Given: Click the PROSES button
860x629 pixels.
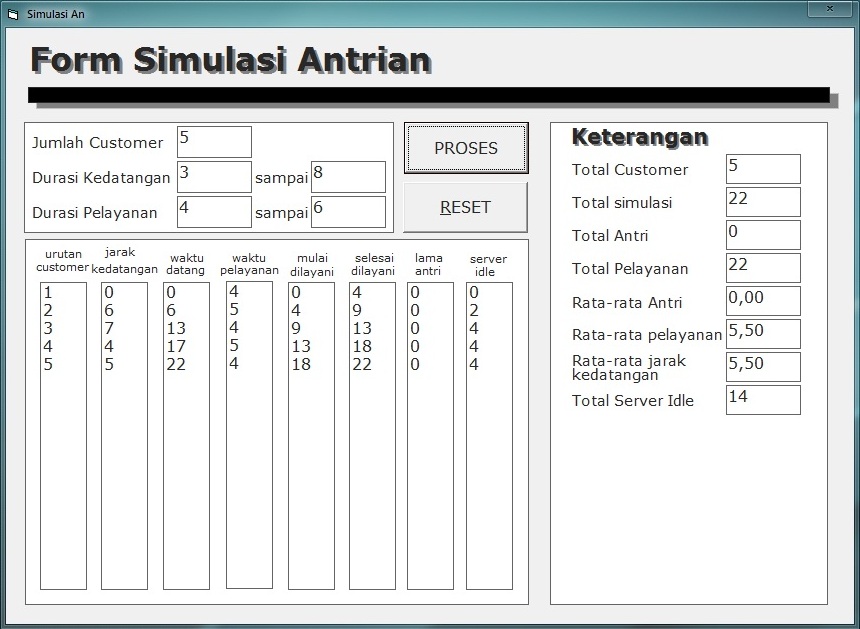Looking at the screenshot, I should coord(465,147).
